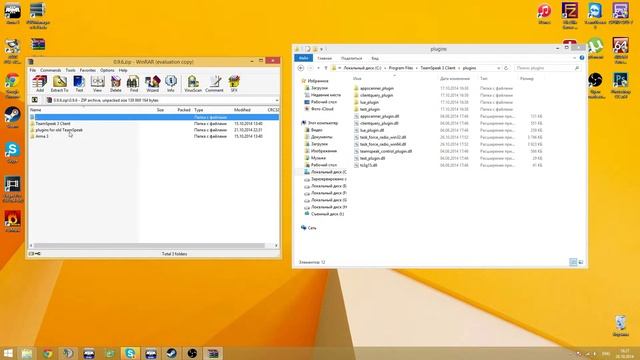Open the File menu in WinRAR

(33, 70)
